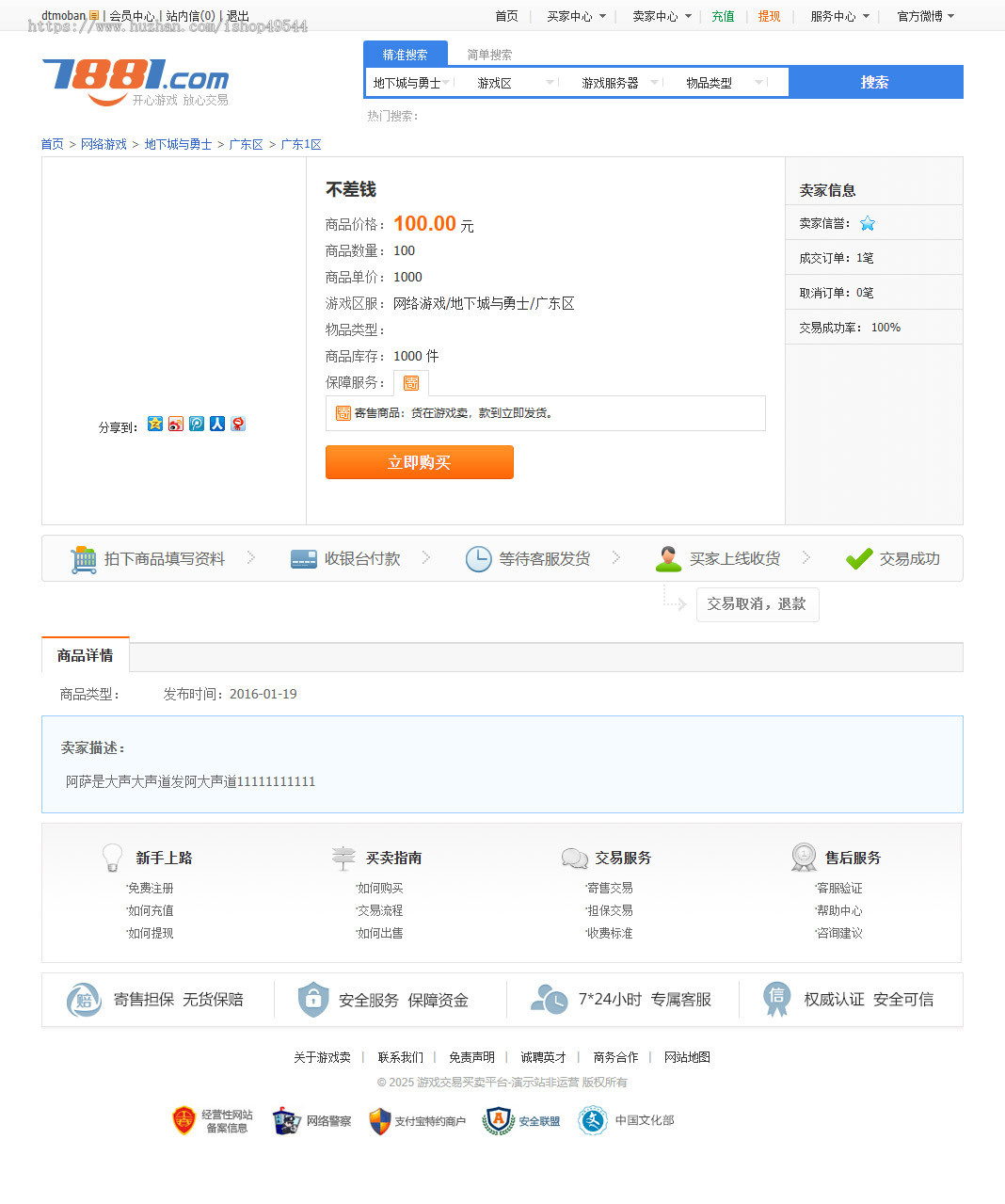1005x1204 pixels.
Task: Expand the top 买家中心 menu
Action: [576, 16]
